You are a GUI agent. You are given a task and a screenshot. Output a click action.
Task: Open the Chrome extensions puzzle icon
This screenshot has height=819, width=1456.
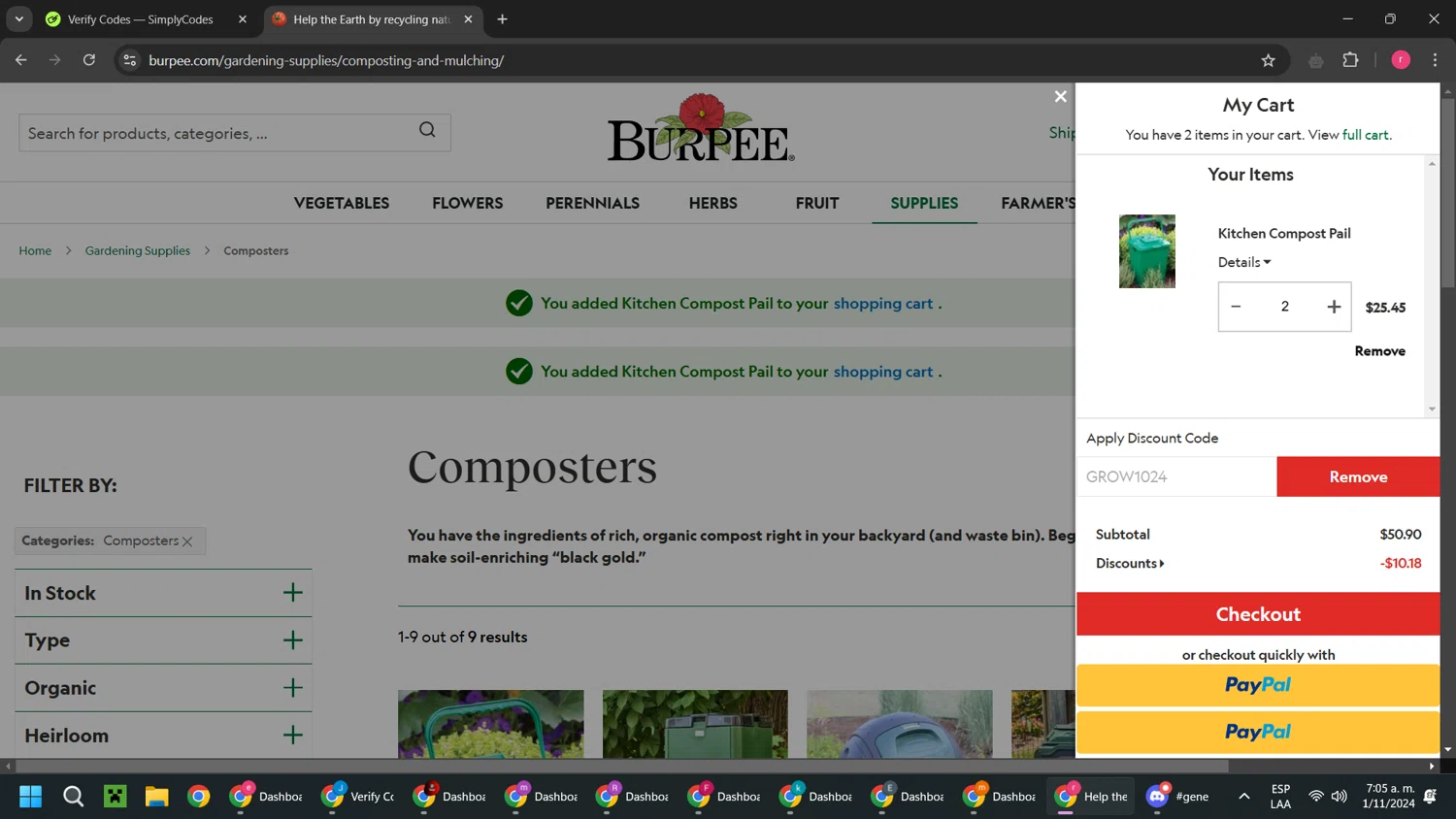1350,60
